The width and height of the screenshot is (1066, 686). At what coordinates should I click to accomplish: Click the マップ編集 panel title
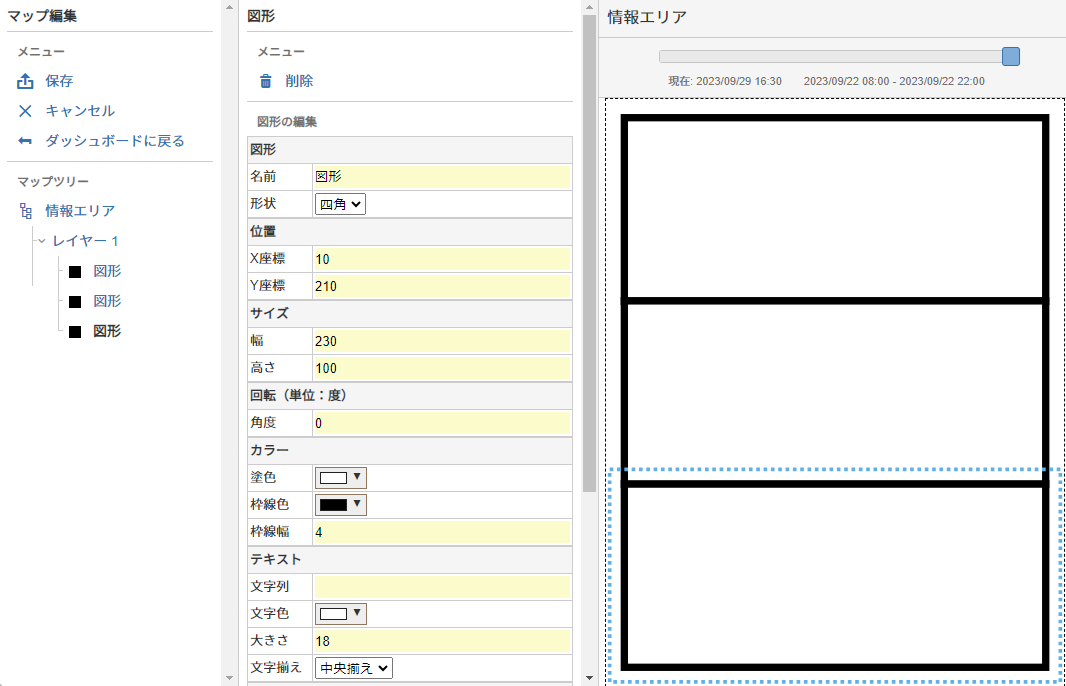[x=42, y=16]
